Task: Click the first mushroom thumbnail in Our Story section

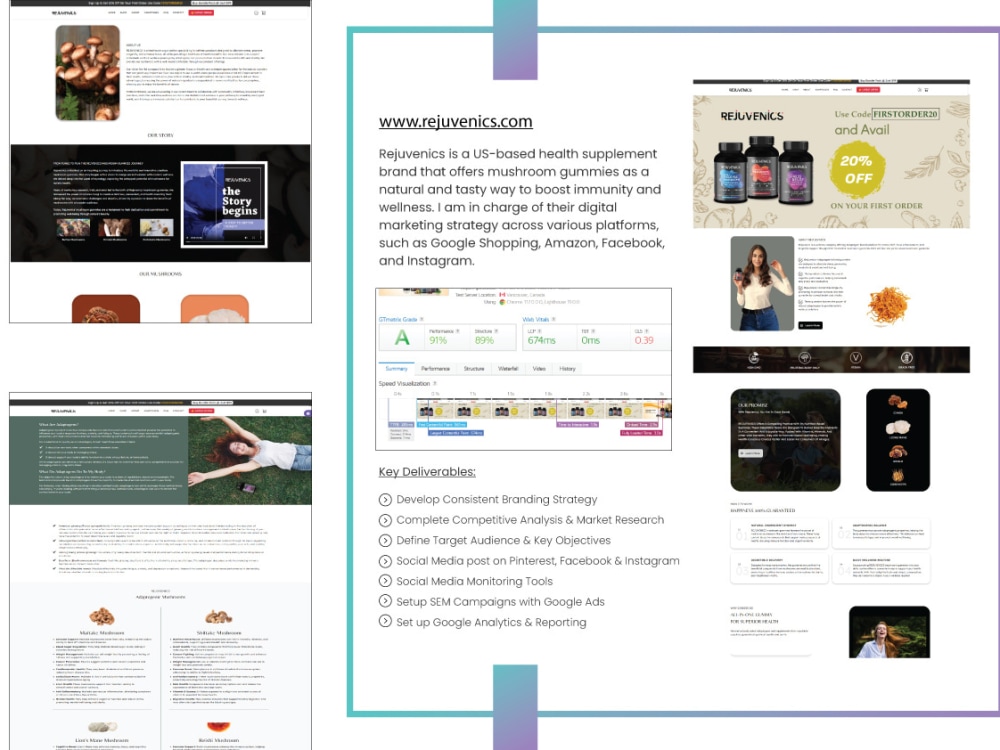Action: (x=73, y=228)
